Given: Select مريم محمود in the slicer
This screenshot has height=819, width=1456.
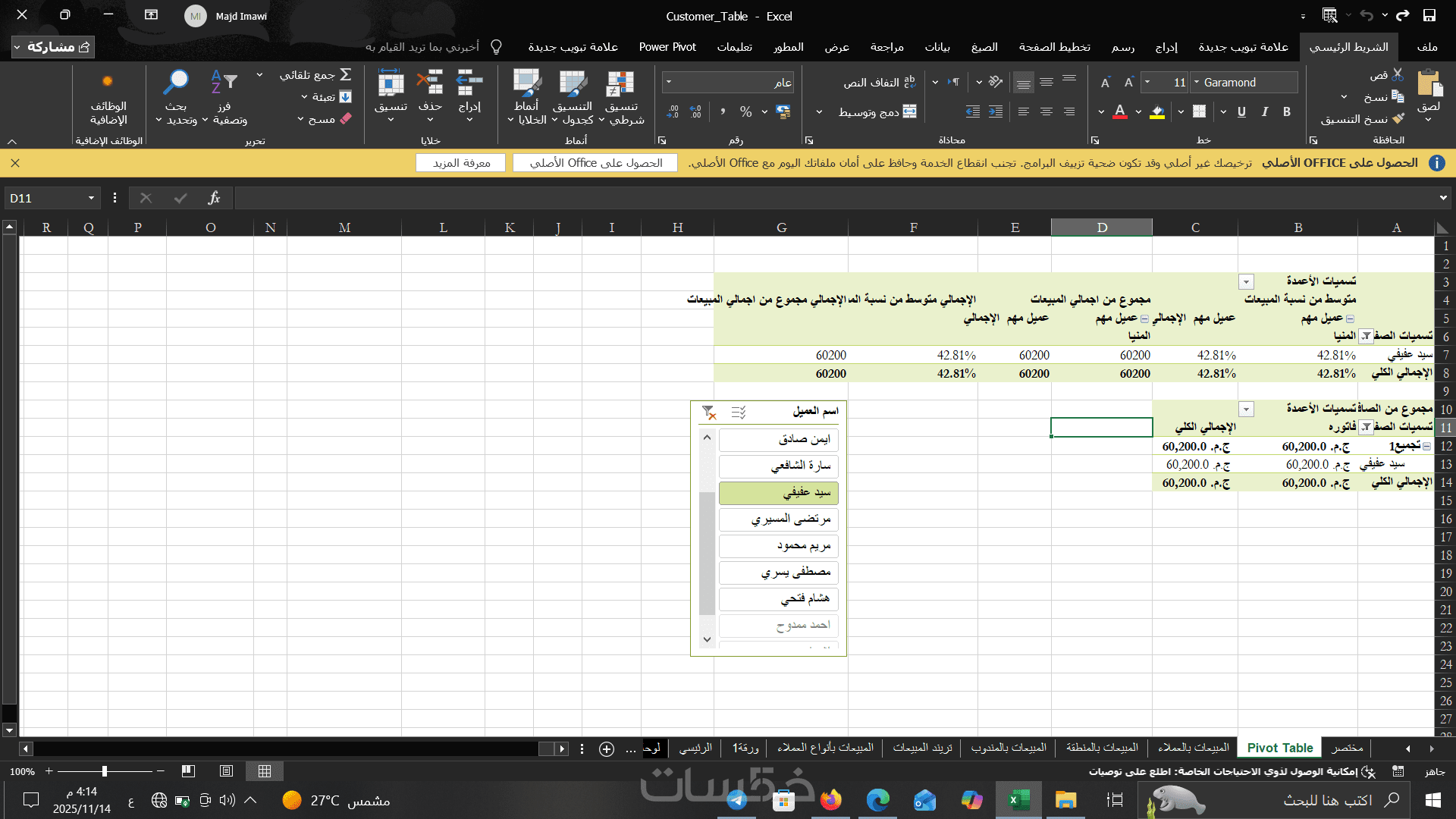Looking at the screenshot, I should tap(778, 546).
